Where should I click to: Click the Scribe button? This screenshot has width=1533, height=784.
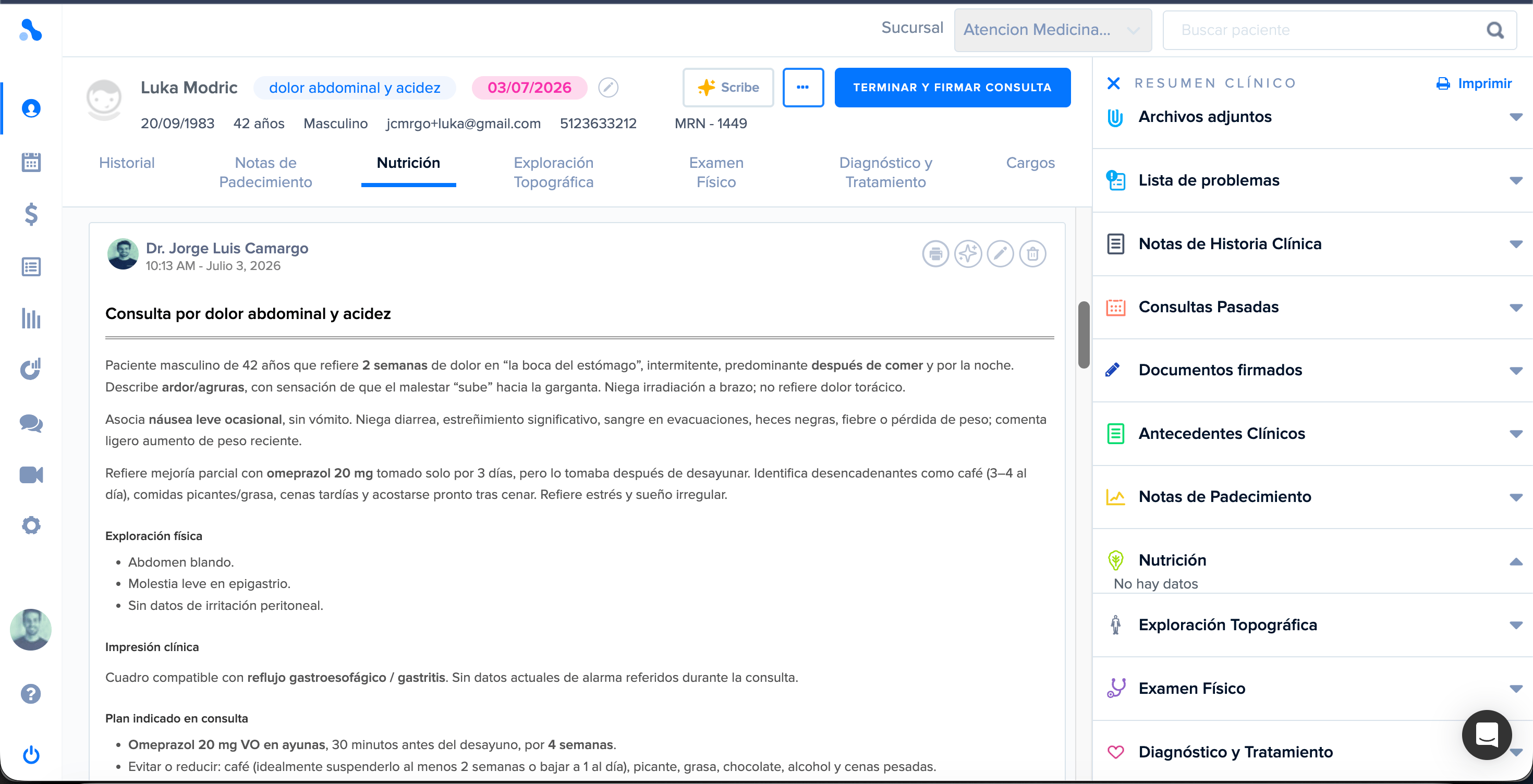point(728,88)
